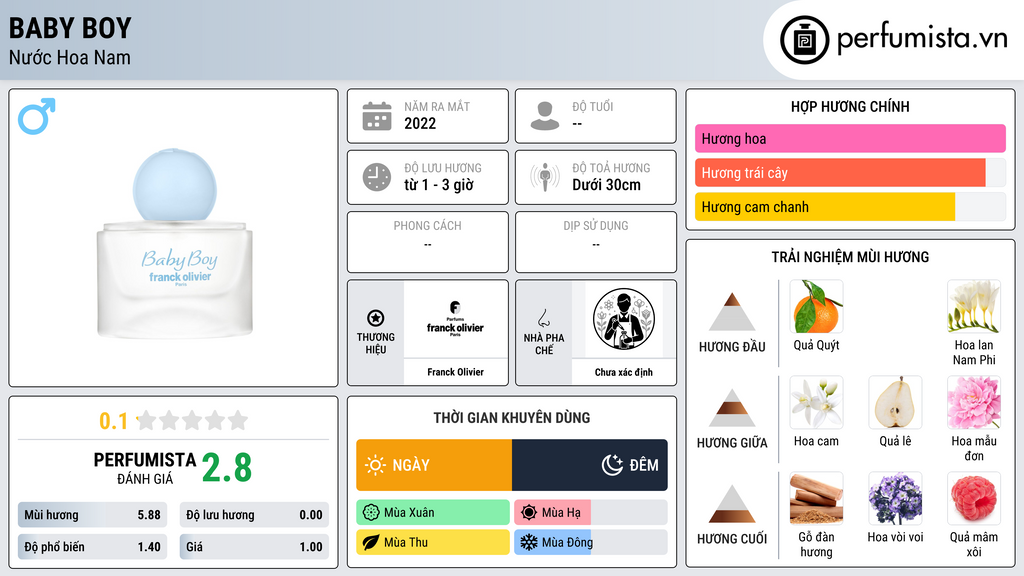Image resolution: width=1024 pixels, height=576 pixels.
Task: Select the Mùa Thu season bar
Action: click(x=433, y=542)
